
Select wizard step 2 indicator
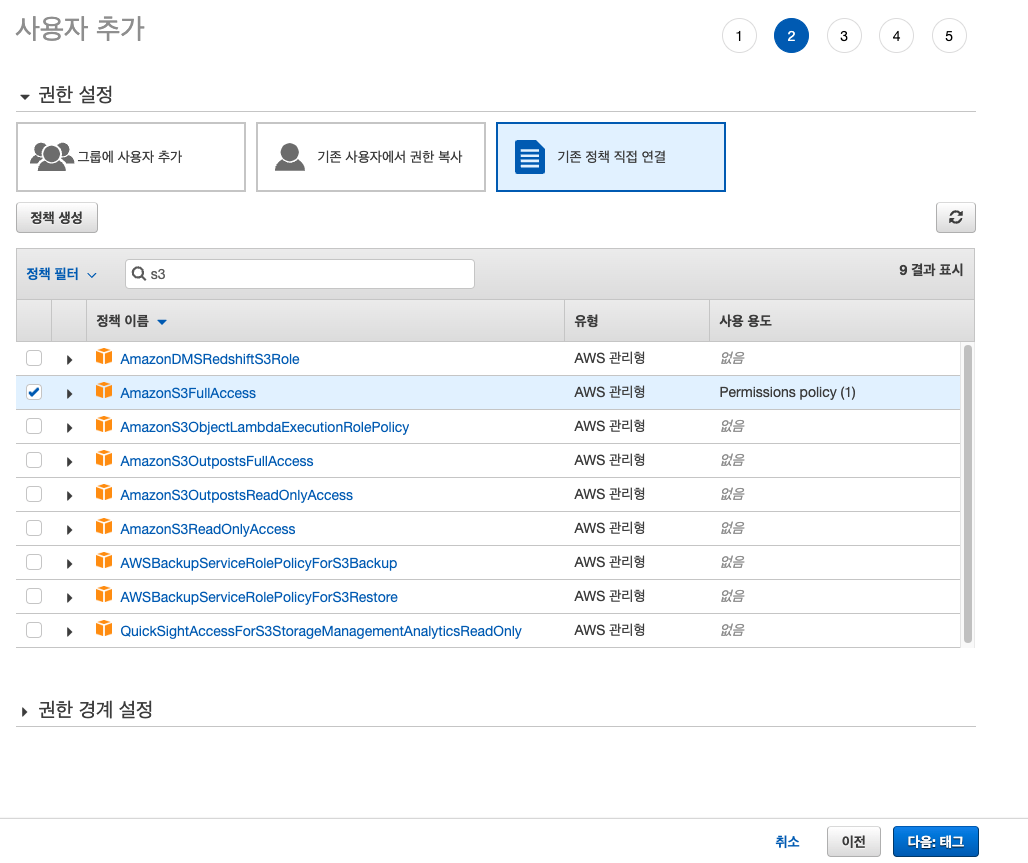pos(791,36)
